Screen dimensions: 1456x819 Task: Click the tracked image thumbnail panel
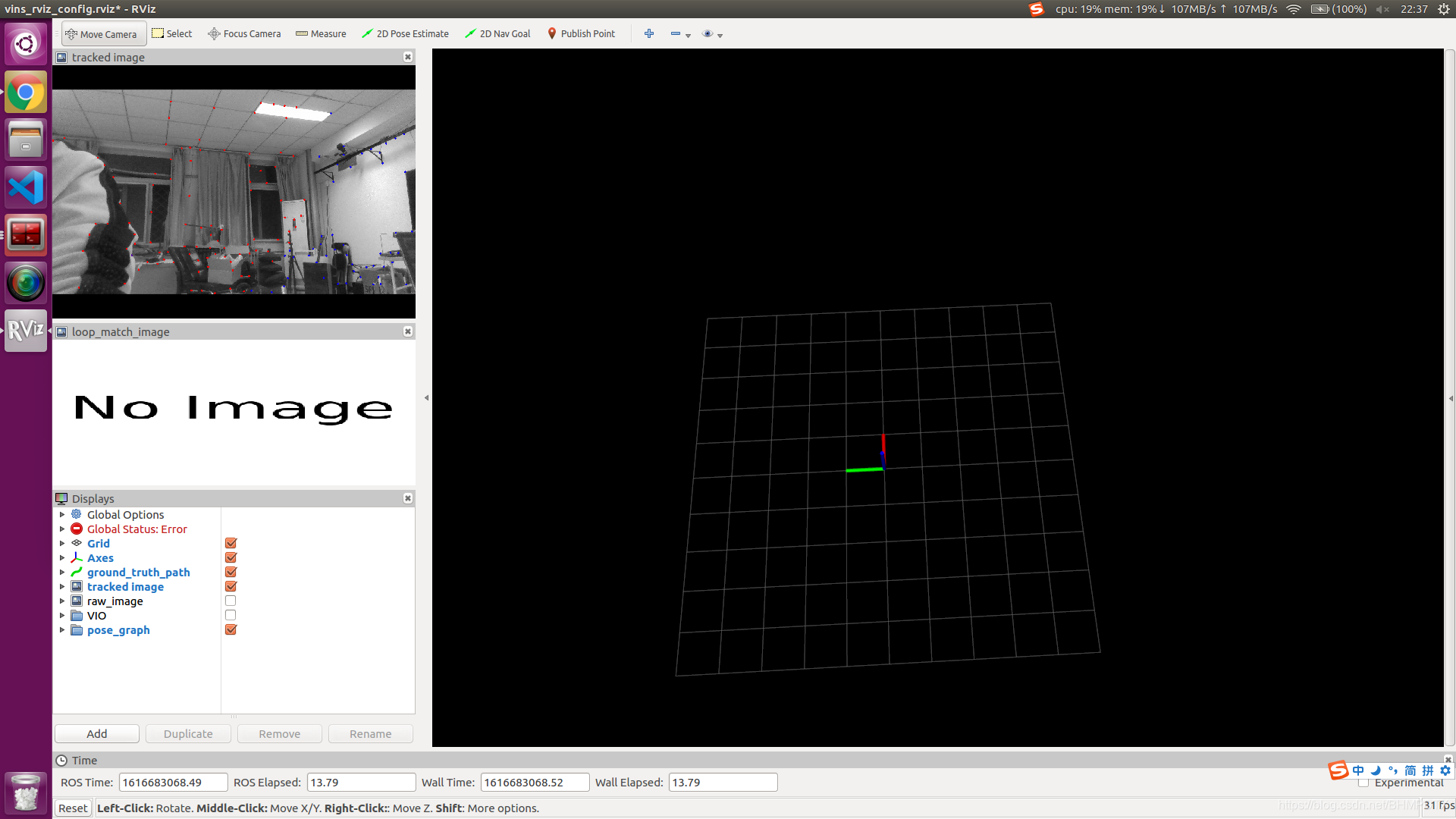coord(234,192)
